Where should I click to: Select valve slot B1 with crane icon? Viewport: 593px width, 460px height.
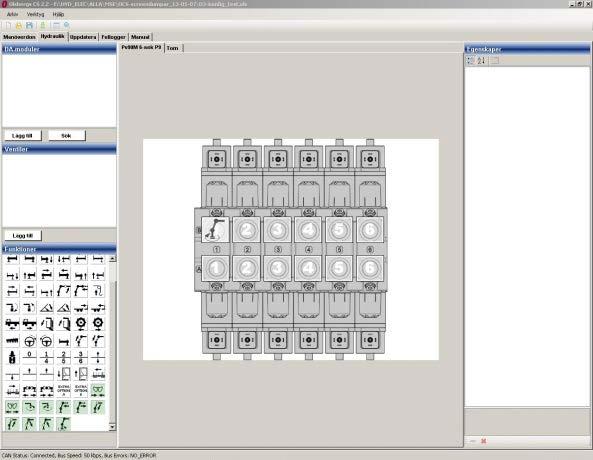pos(215,229)
